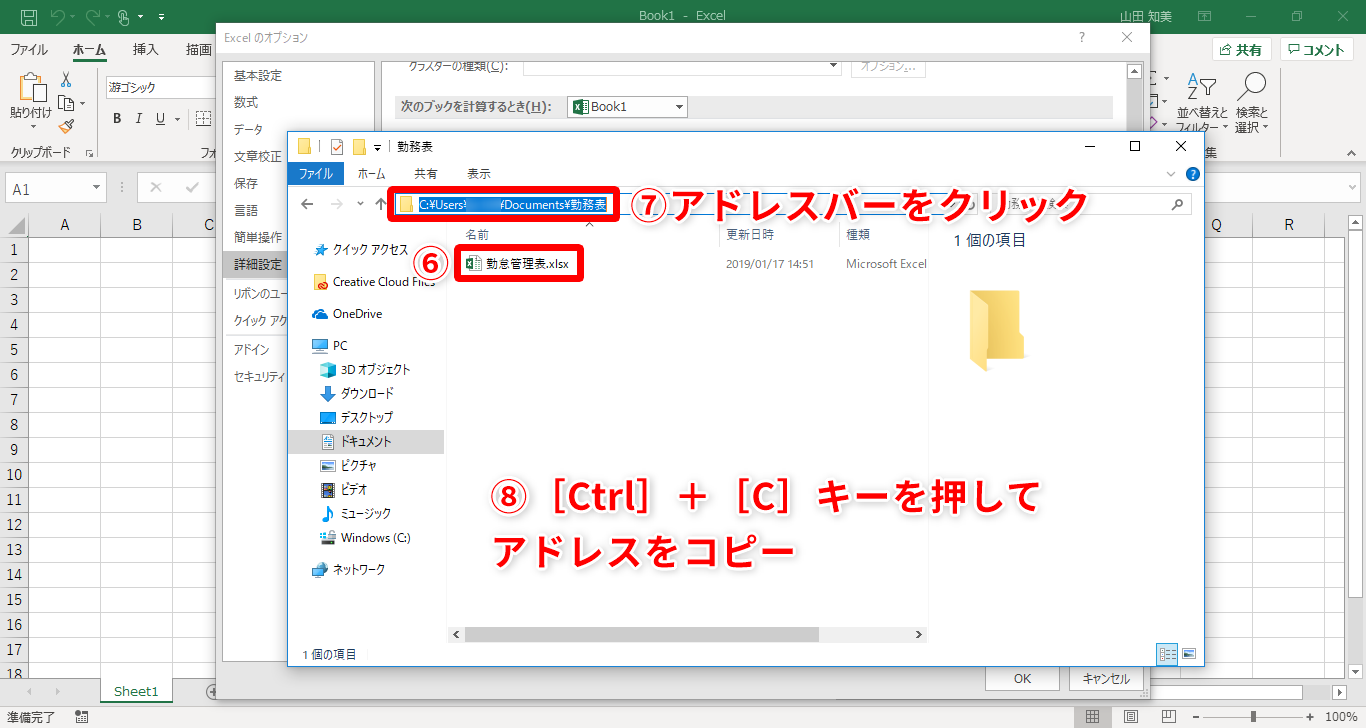Open the 挿入 tab in Excel ribbon
Image resolution: width=1366 pixels, height=728 pixels.
146,49
